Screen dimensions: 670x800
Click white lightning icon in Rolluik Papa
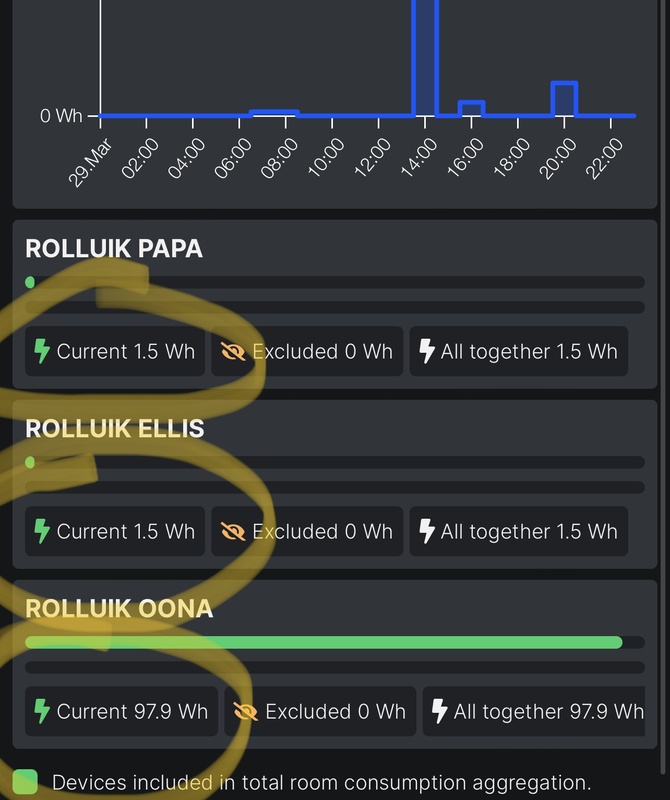(427, 352)
